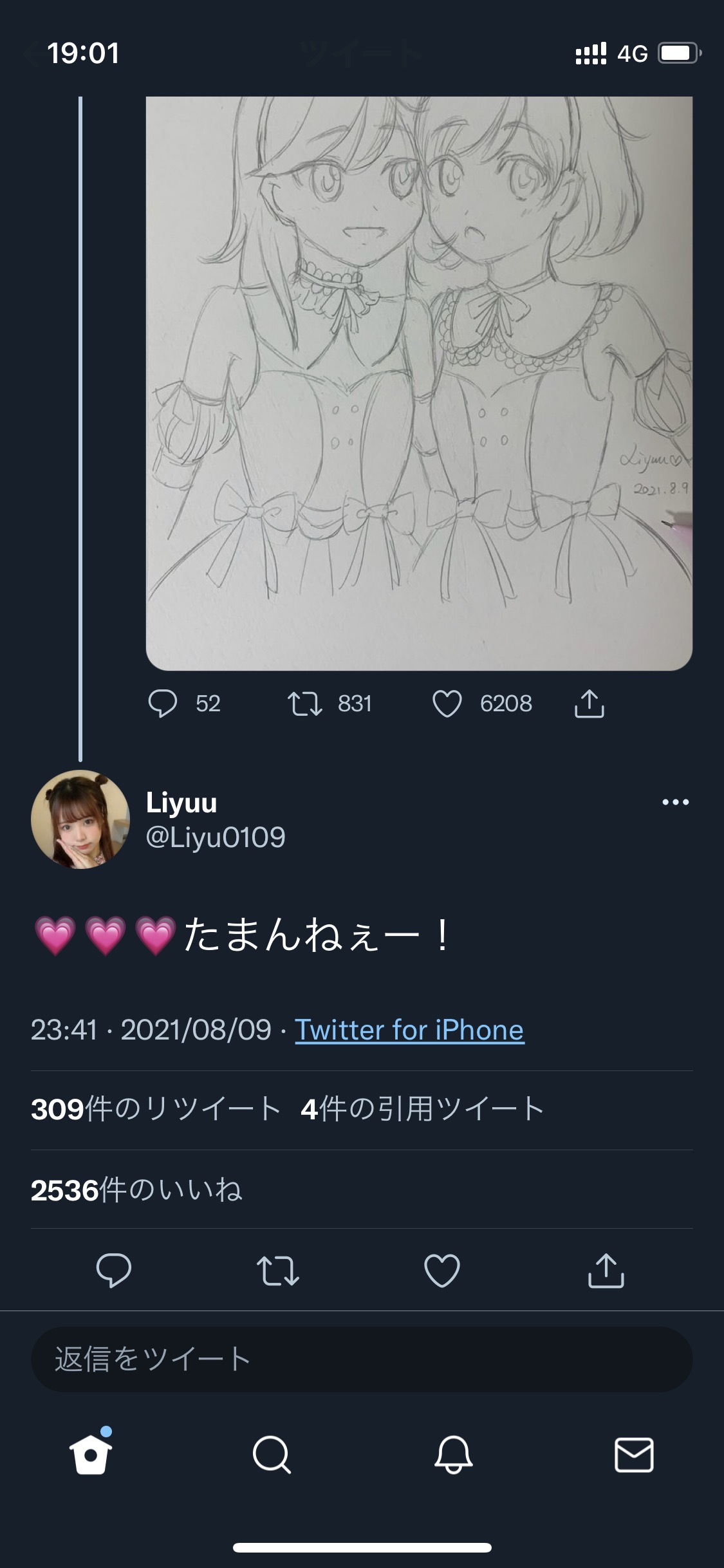This screenshot has height=1568, width=724.
Task: Open the three-dot more options menu
Action: (675, 802)
